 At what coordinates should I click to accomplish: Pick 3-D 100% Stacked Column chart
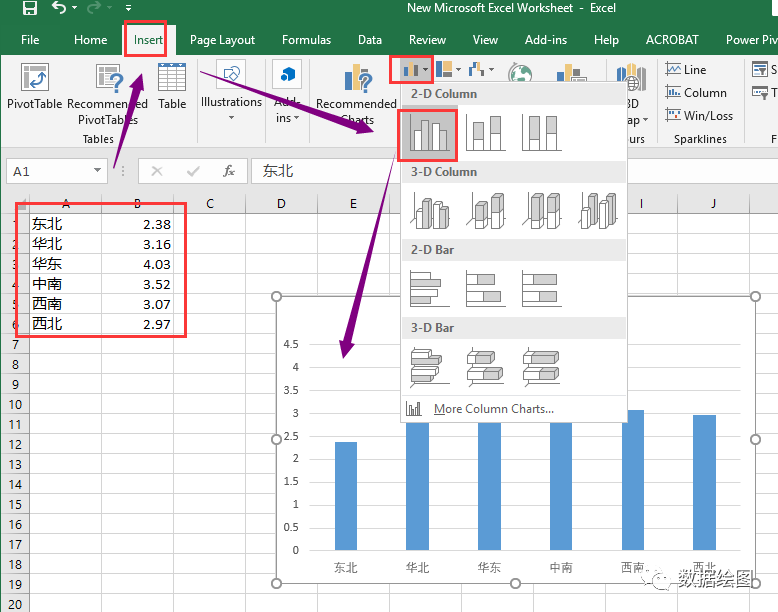(542, 211)
